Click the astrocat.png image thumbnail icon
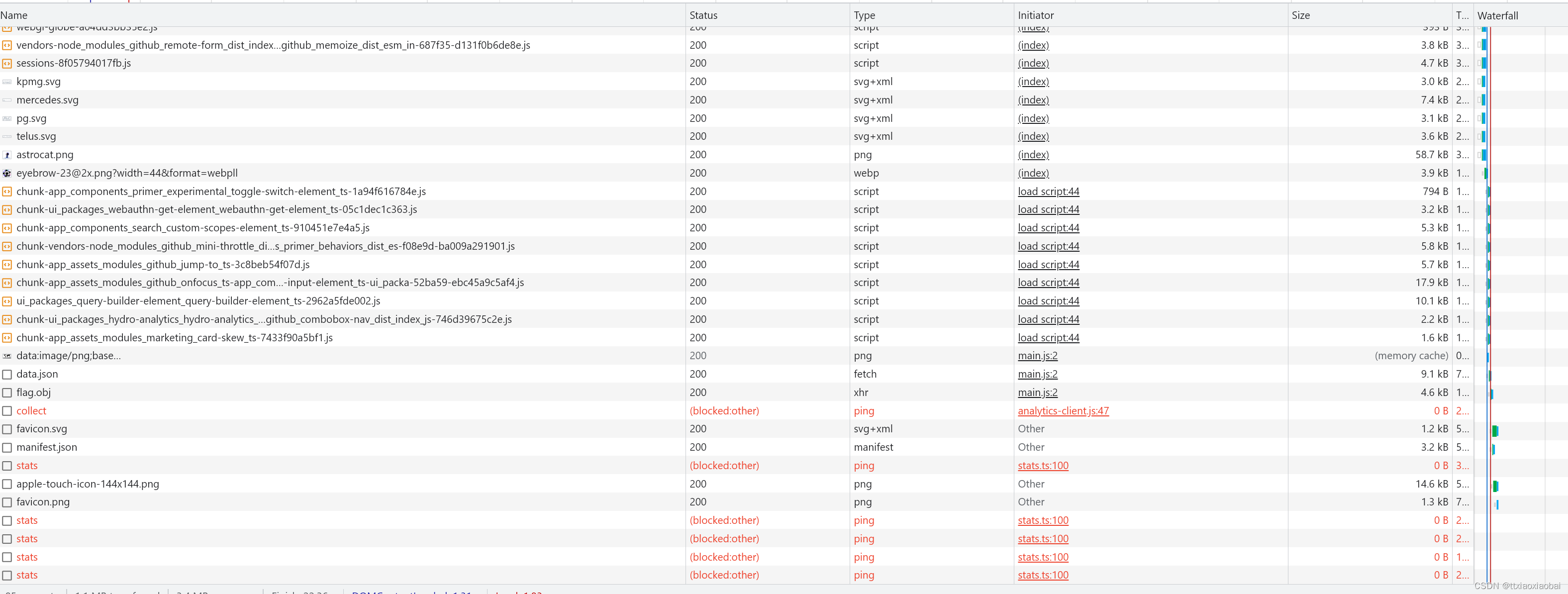 [x=6, y=155]
